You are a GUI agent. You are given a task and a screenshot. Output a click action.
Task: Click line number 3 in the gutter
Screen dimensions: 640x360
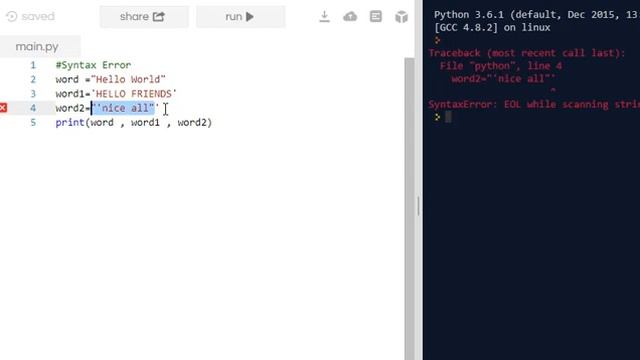(x=33, y=93)
